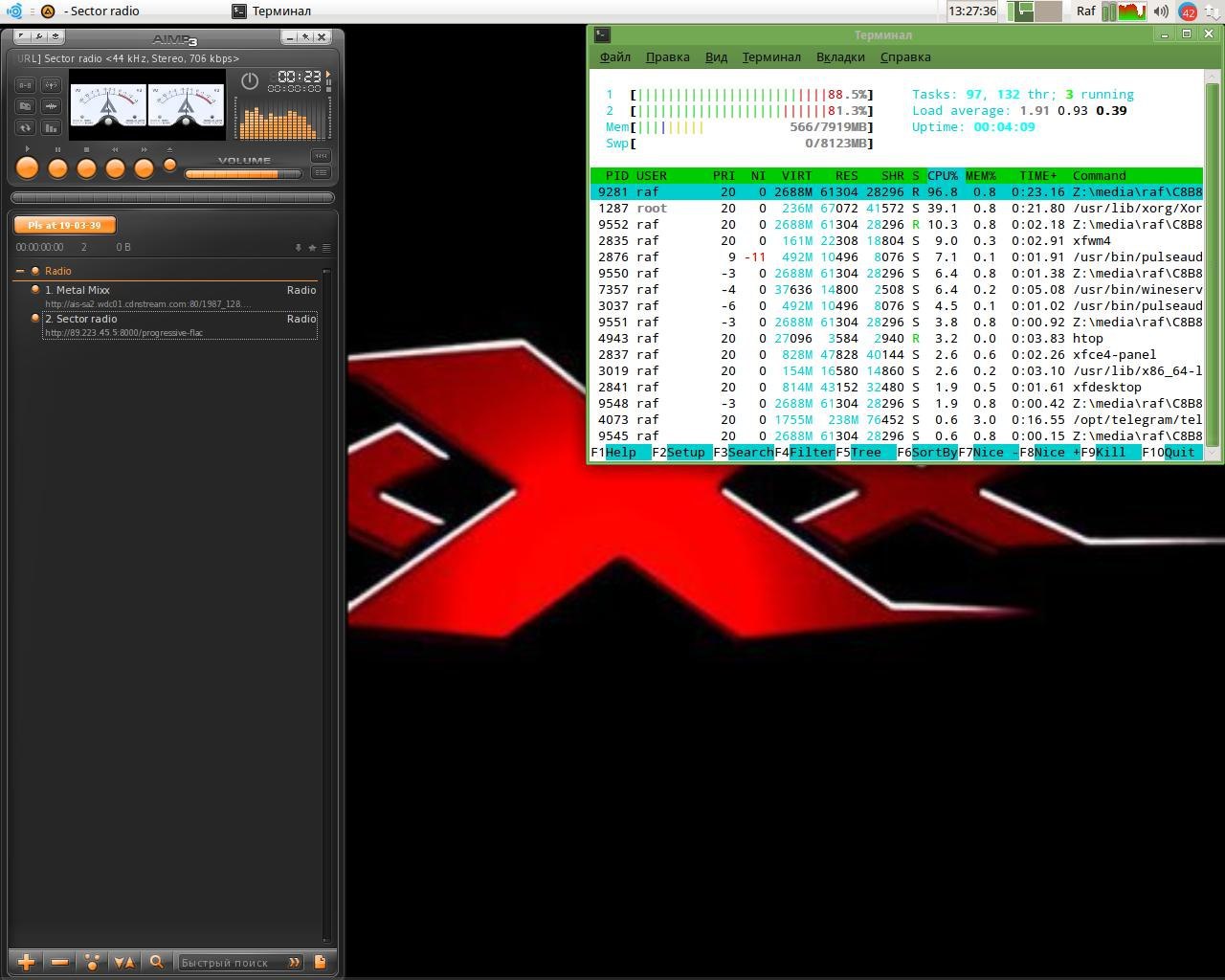
Task: Open the misc playlist actions button
Action: click(x=92, y=963)
